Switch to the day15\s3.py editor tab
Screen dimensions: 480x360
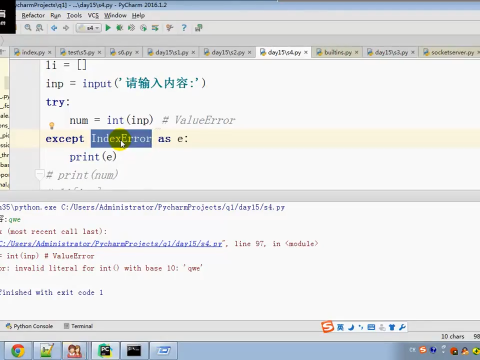point(391,52)
